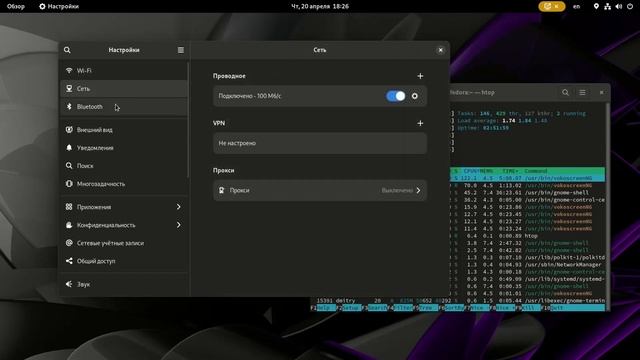Viewport: 640px width, 360px height.
Task: Open the Звук speaker icon
Action: (x=69, y=284)
